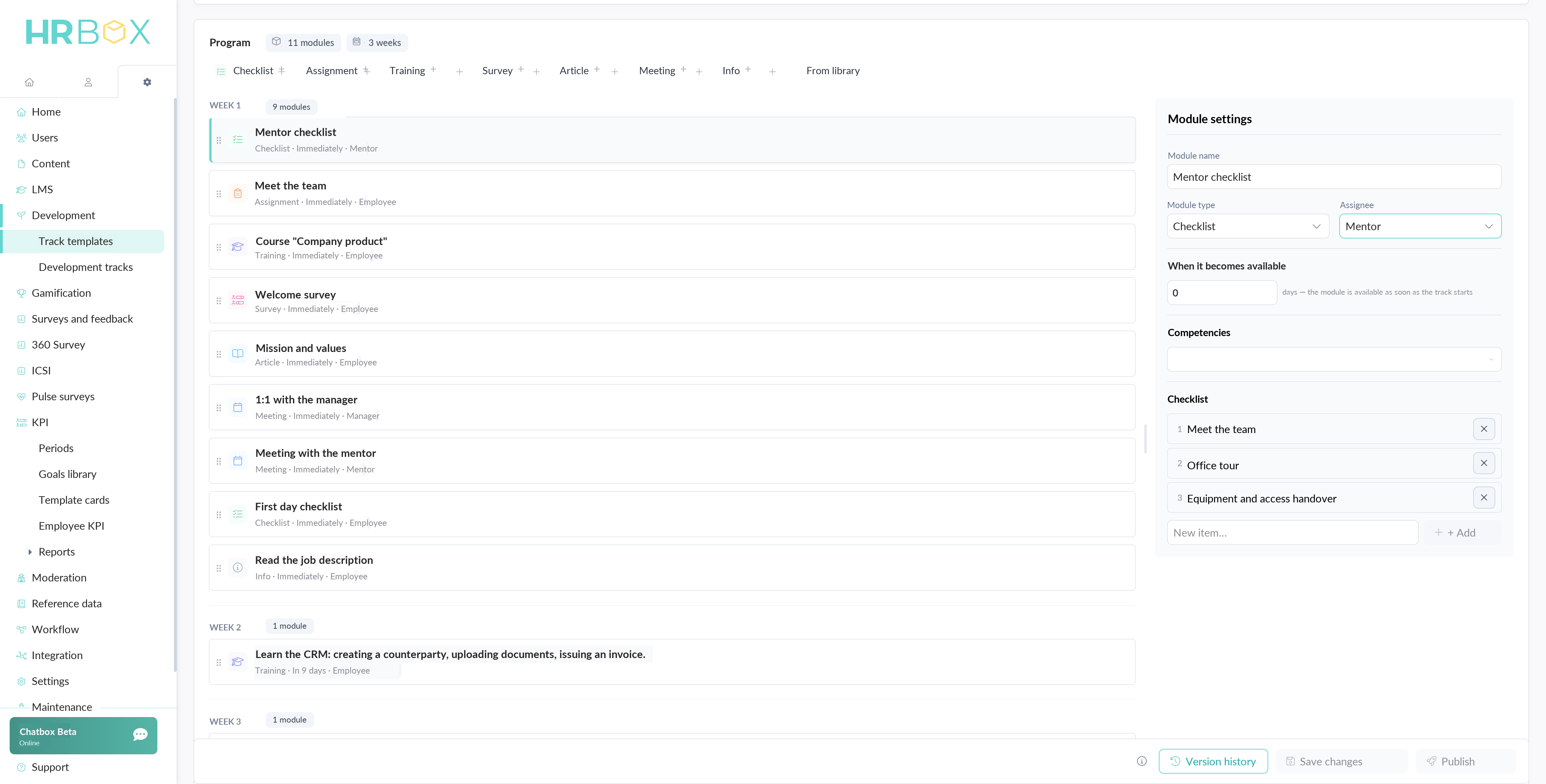Screen dimensions: 1546x784
Task: Click drag handle of Meet the team module
Action: point(219,194)
